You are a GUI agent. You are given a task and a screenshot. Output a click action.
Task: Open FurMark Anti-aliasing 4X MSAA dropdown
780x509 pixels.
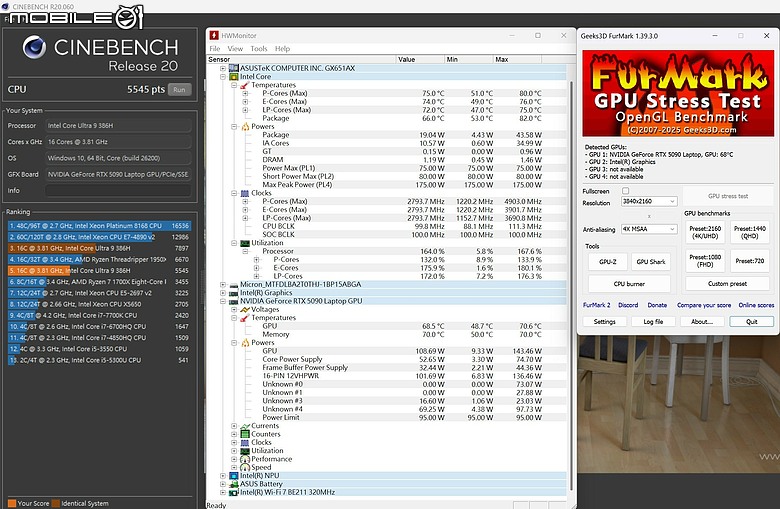649,229
